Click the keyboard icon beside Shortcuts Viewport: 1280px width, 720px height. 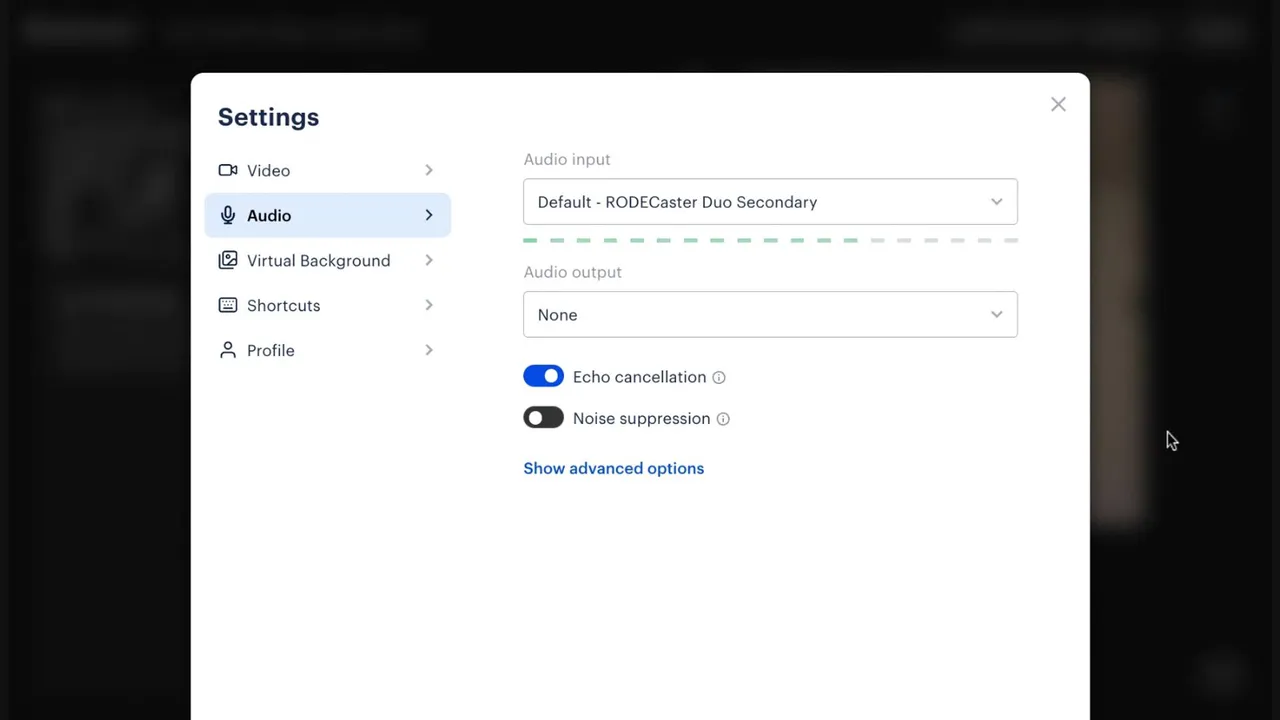tap(228, 305)
